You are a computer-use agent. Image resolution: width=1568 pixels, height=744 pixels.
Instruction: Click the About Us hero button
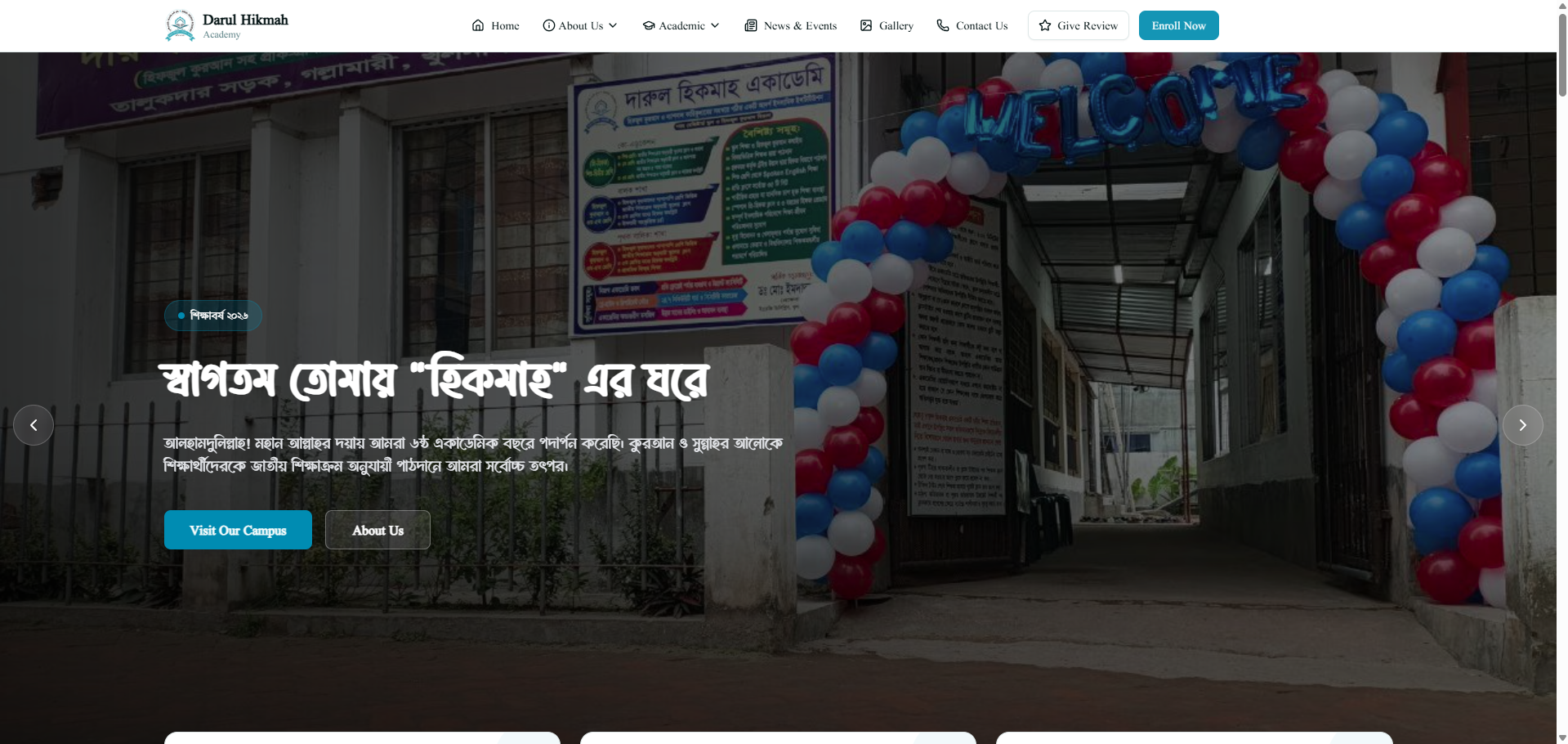377,530
